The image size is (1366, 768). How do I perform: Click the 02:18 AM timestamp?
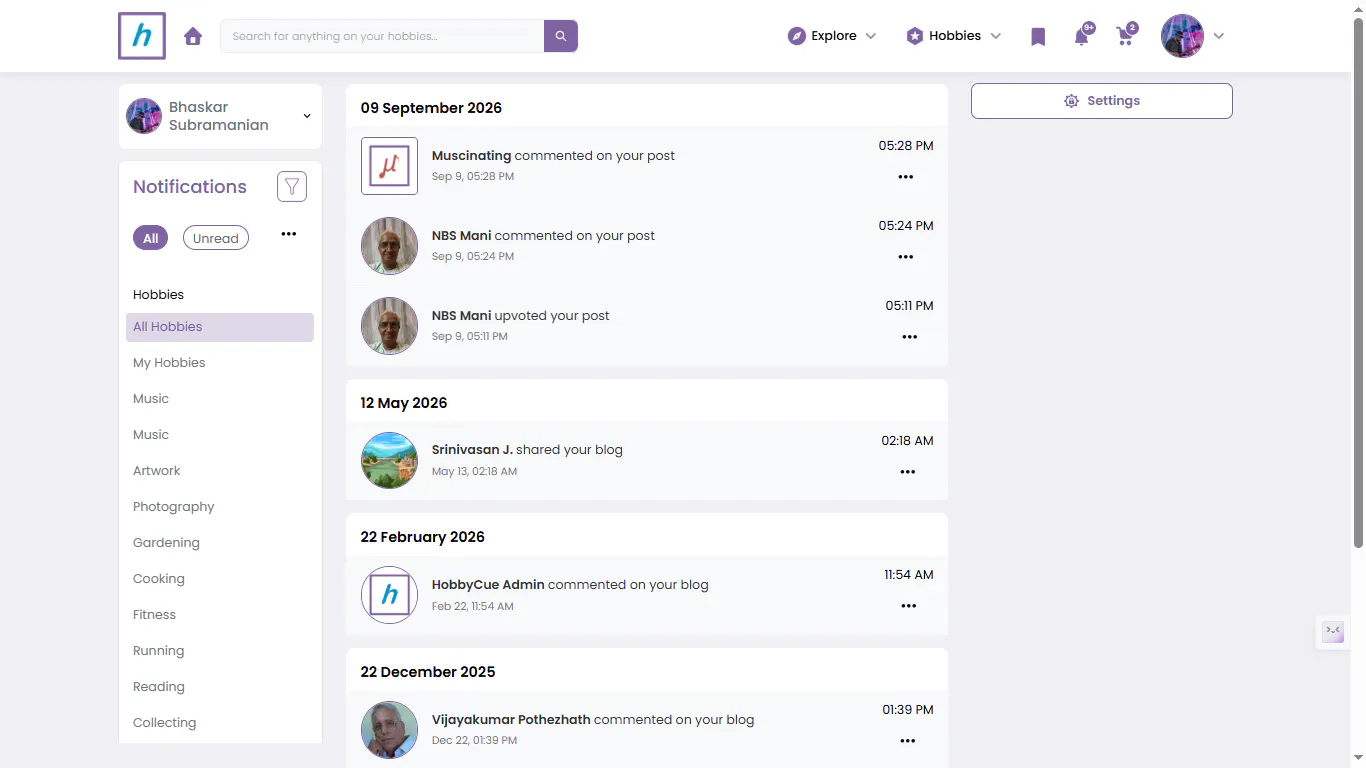(x=907, y=441)
